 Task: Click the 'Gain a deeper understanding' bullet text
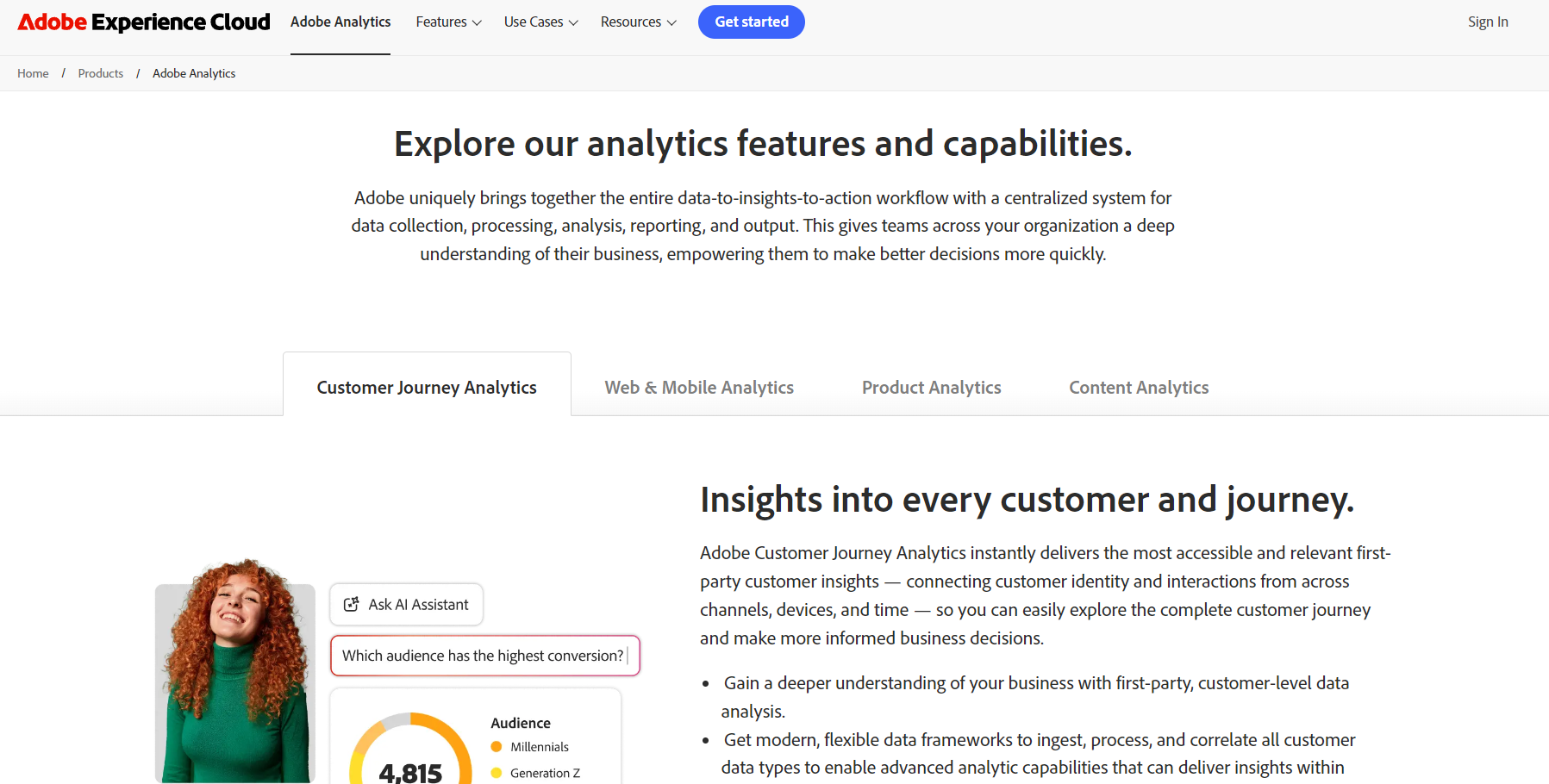(1035, 697)
